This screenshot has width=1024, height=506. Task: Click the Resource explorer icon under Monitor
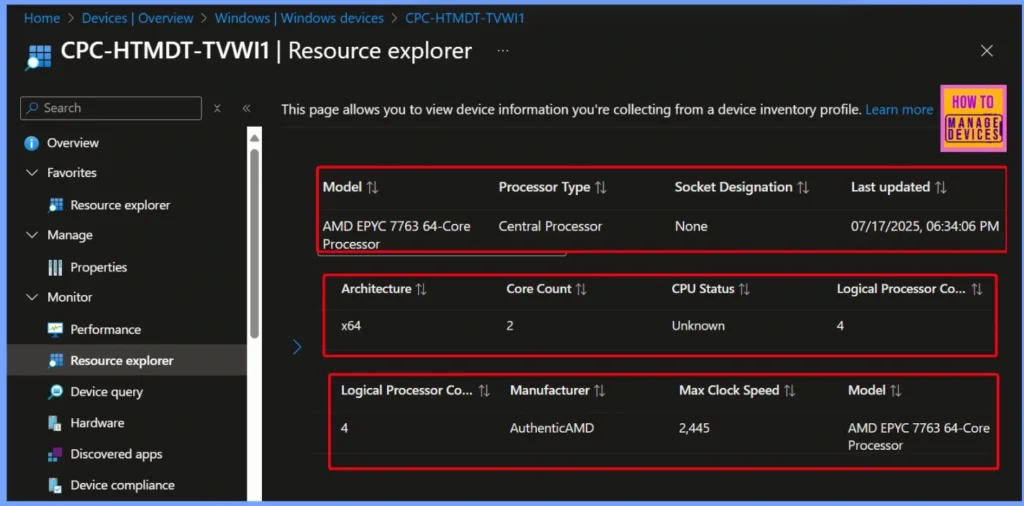pos(56,360)
